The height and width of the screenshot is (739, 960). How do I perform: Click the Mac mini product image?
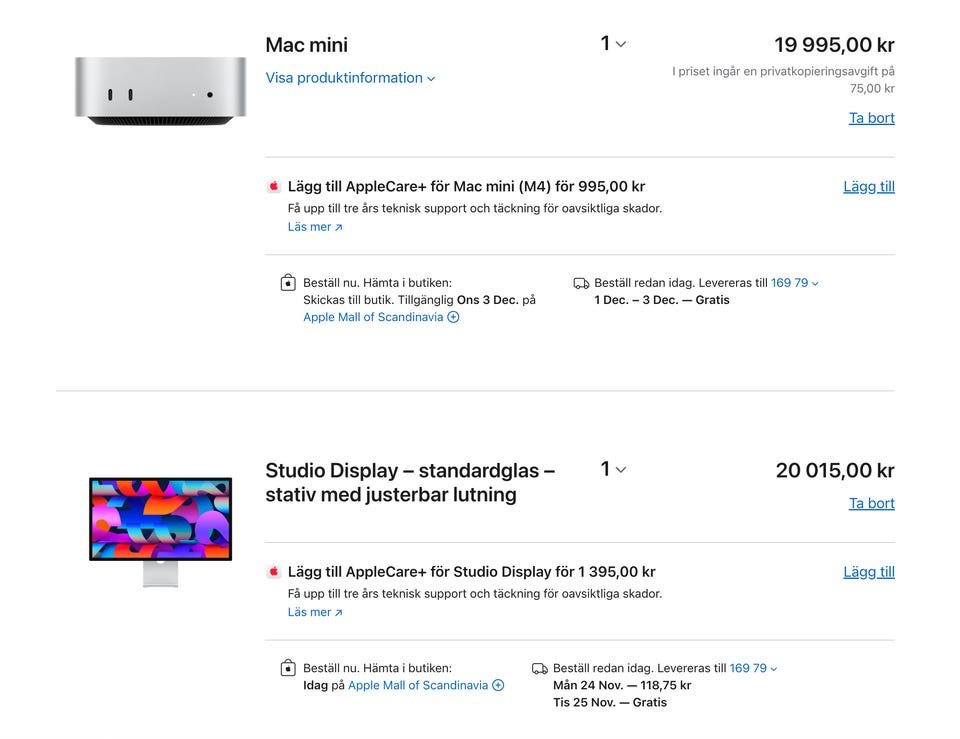click(x=160, y=91)
